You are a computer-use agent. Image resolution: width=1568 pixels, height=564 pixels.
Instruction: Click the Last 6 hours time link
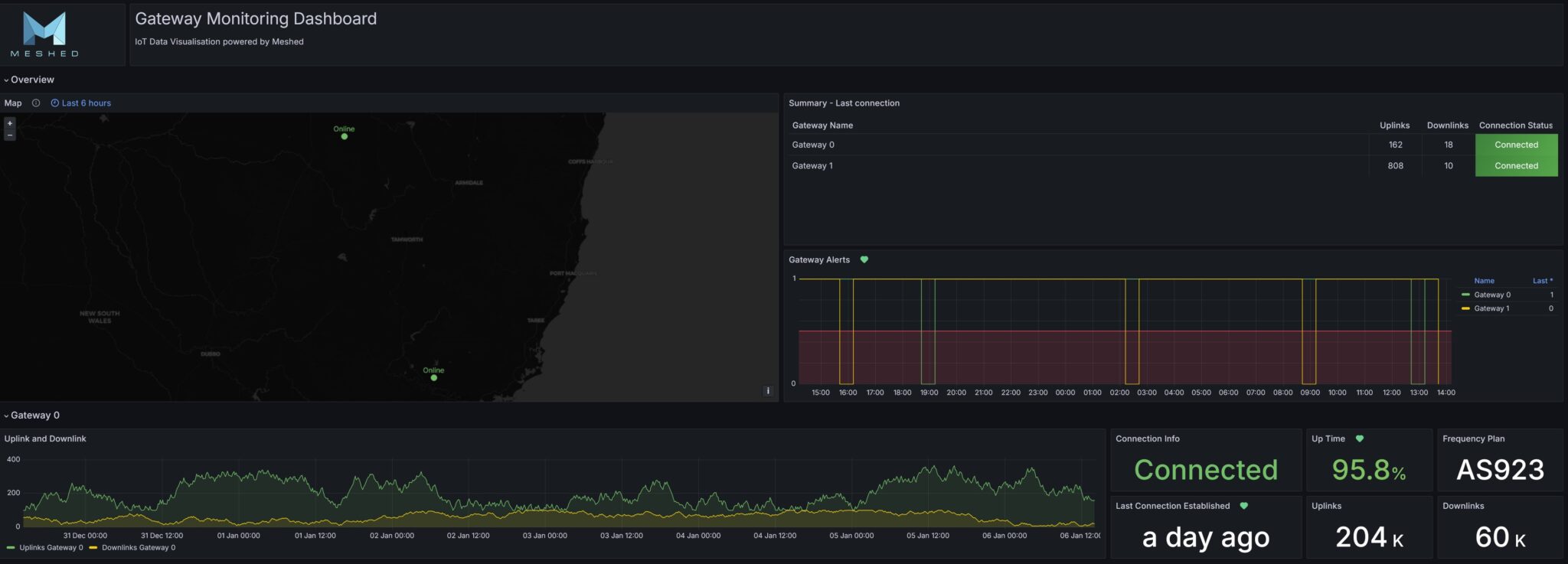coord(86,103)
